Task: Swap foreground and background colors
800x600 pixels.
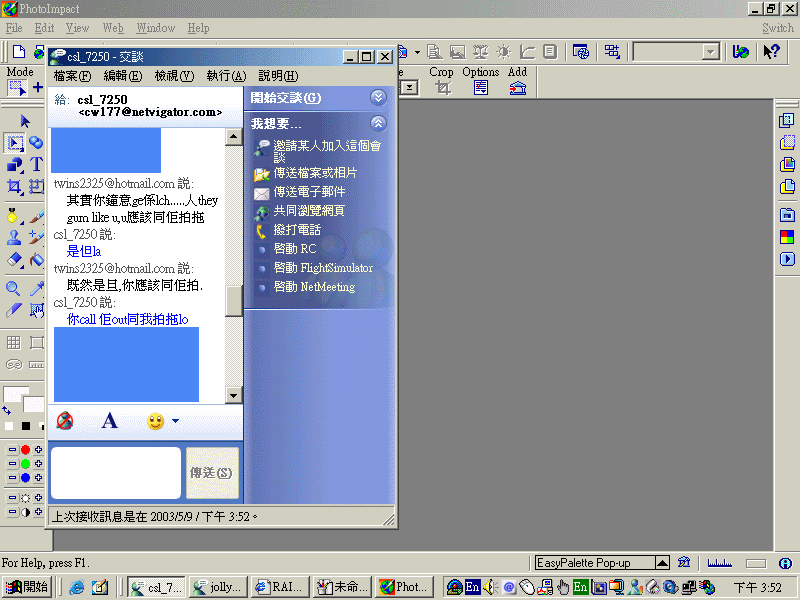Action: click(7, 411)
